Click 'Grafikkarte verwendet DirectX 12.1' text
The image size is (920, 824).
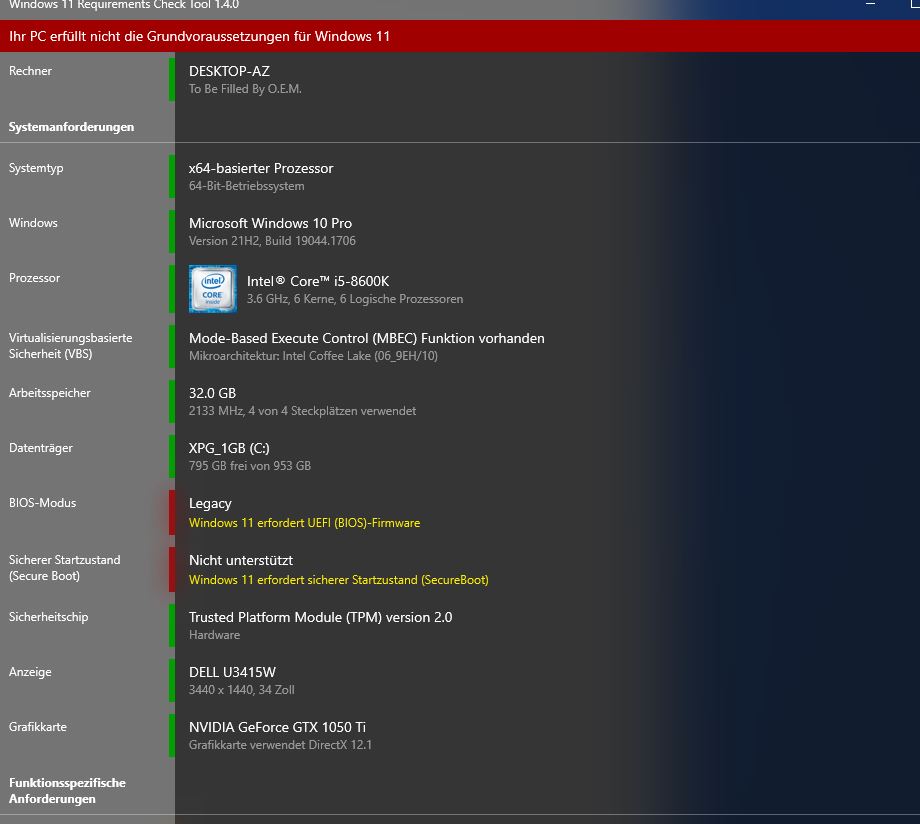click(280, 745)
